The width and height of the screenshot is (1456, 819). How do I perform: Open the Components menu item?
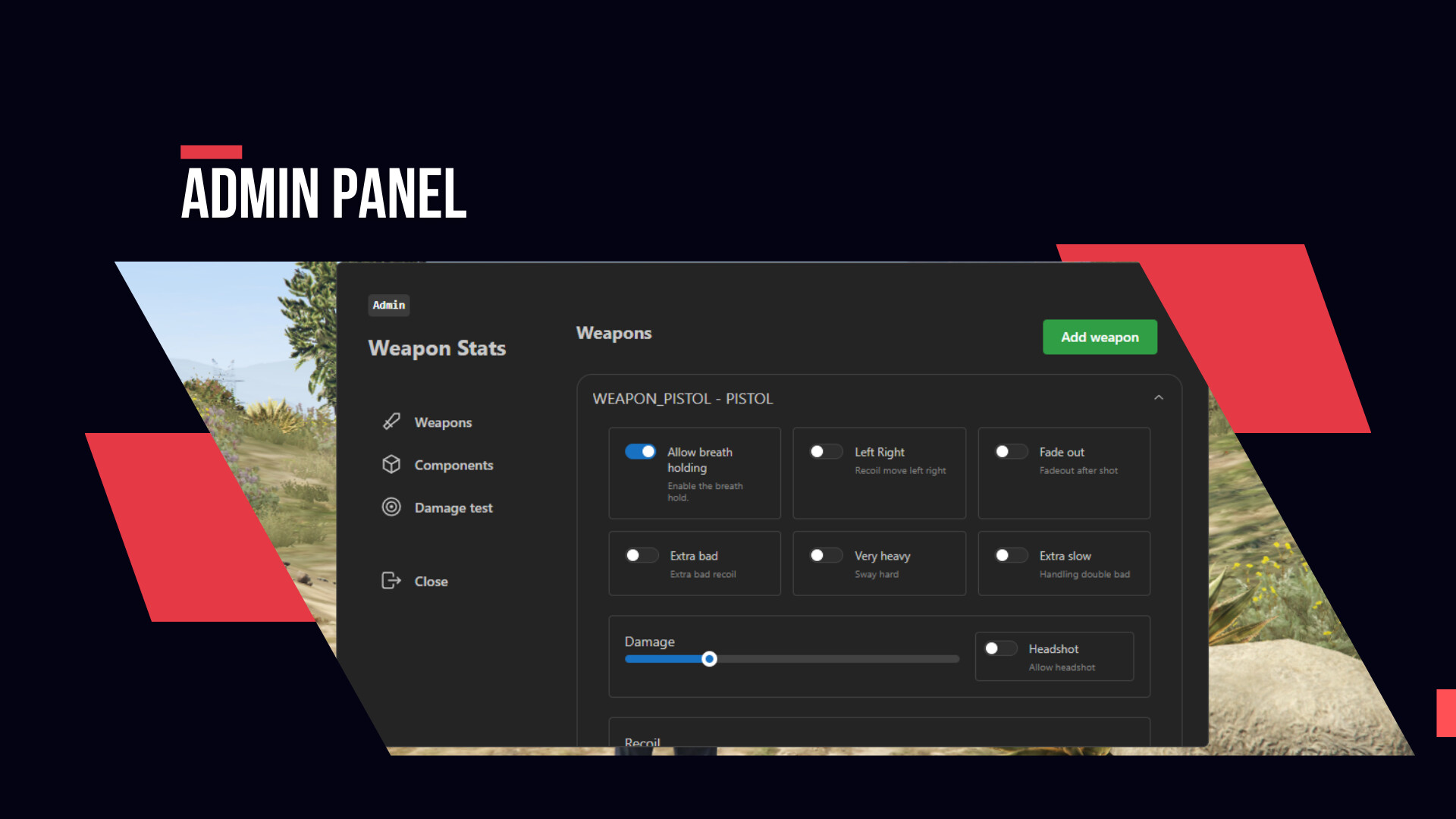[x=453, y=465]
